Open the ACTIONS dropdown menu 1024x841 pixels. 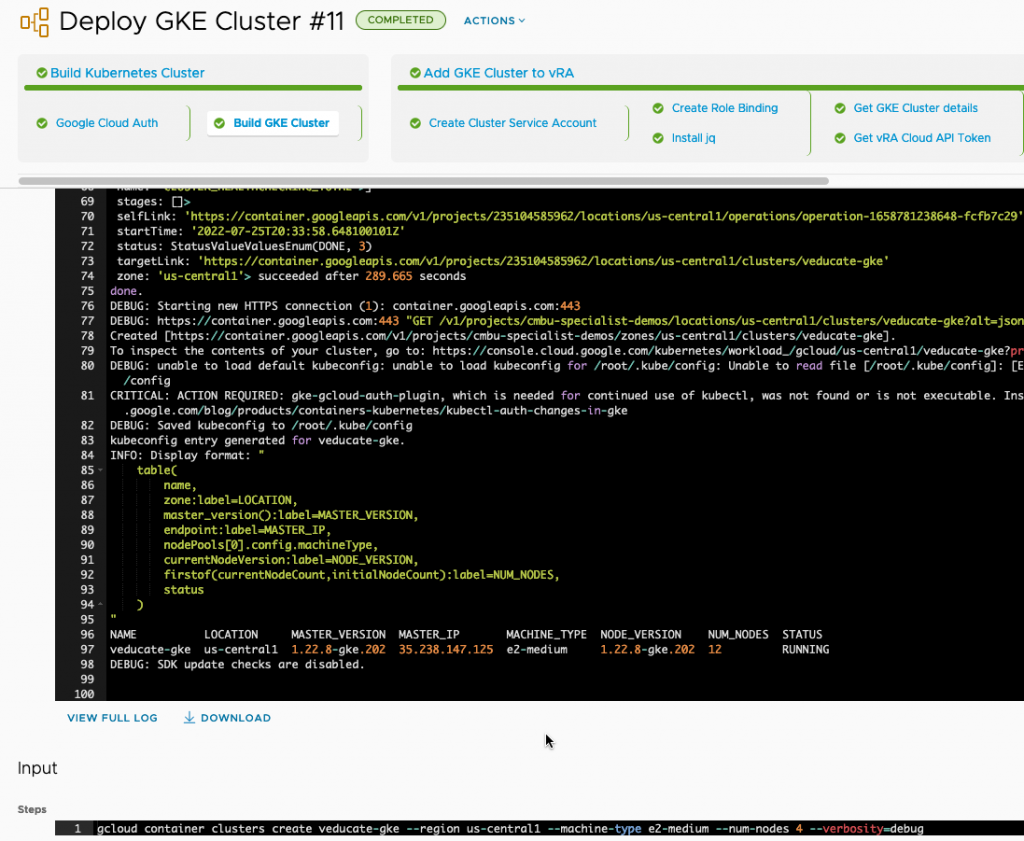(x=494, y=21)
